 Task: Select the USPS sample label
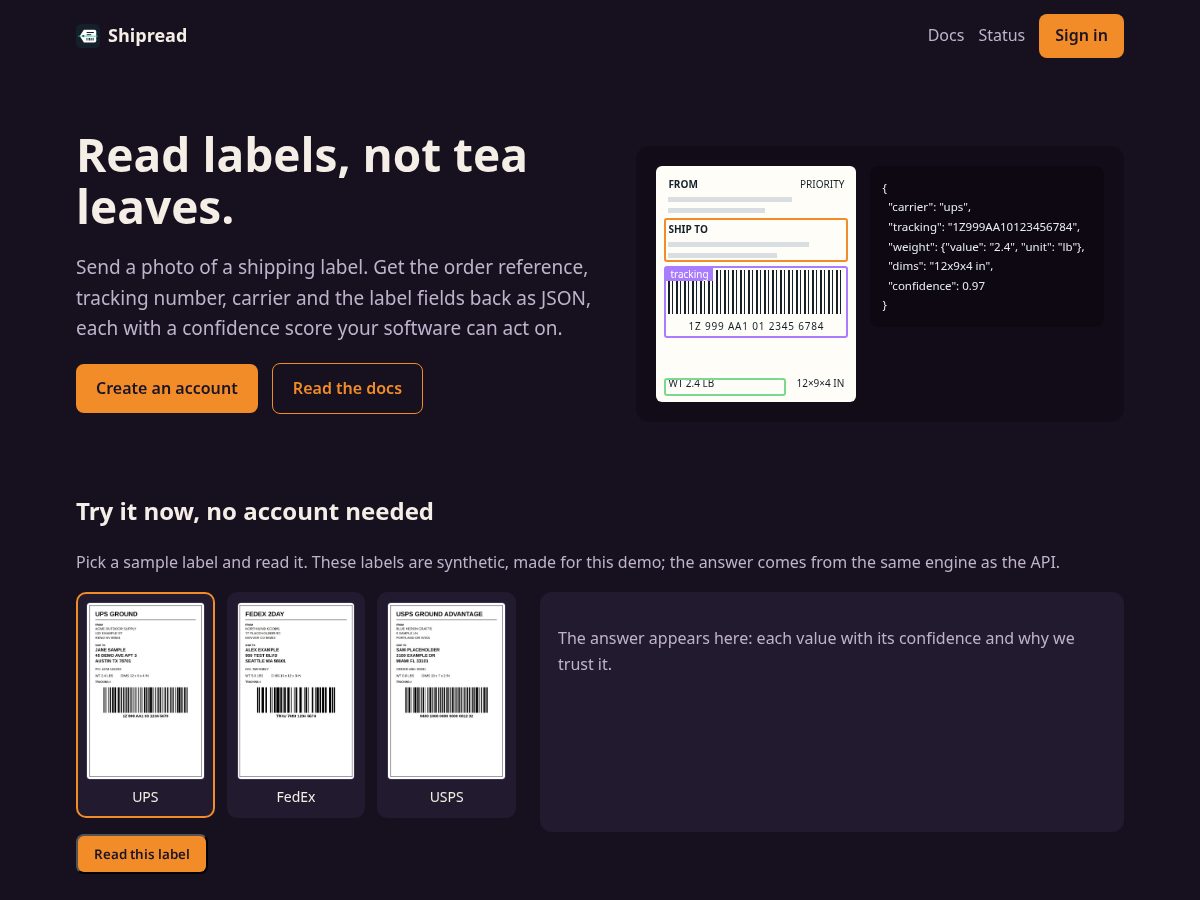446,705
